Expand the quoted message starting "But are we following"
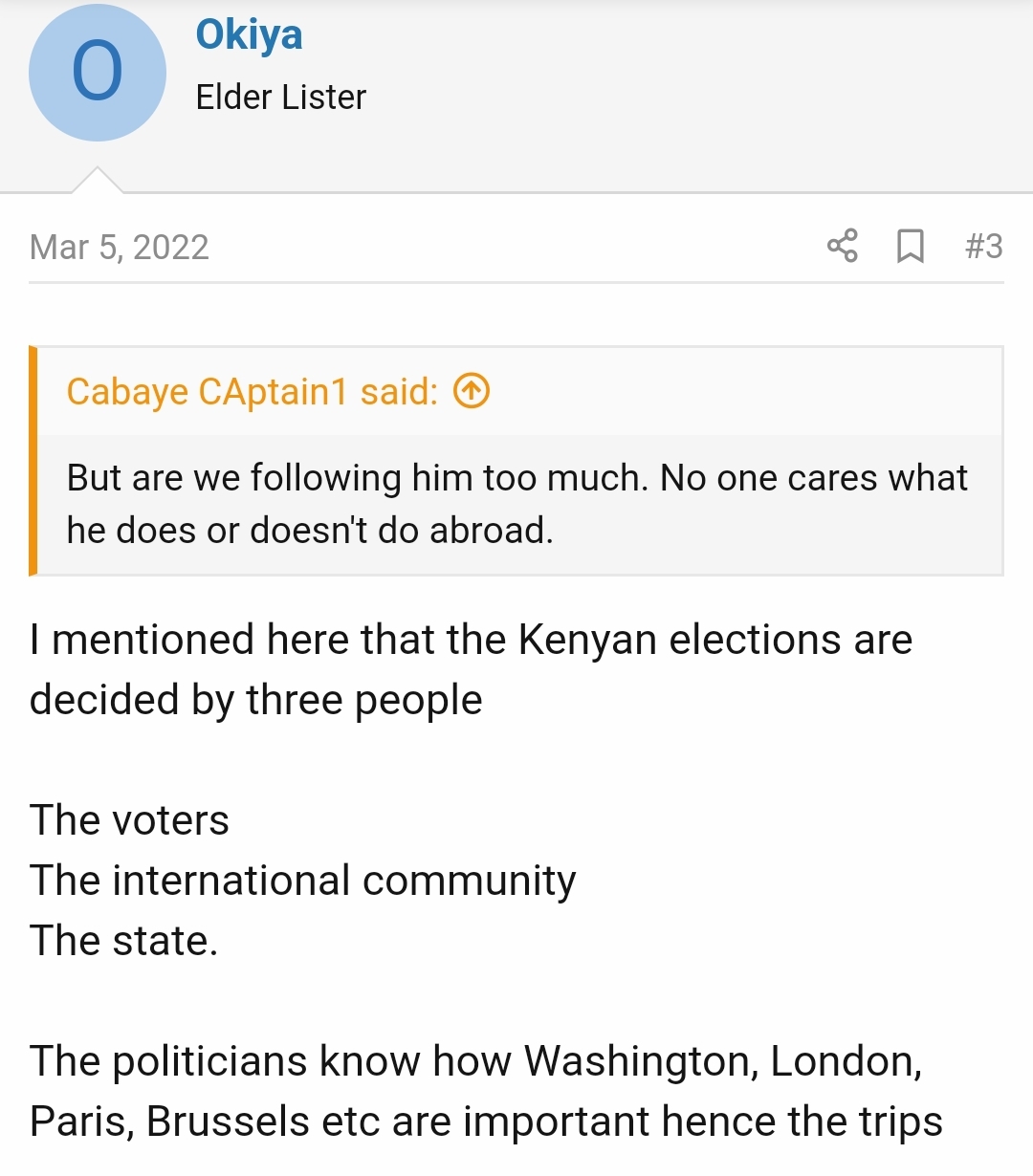The image size is (1033, 1176). pyautogui.click(x=516, y=478)
